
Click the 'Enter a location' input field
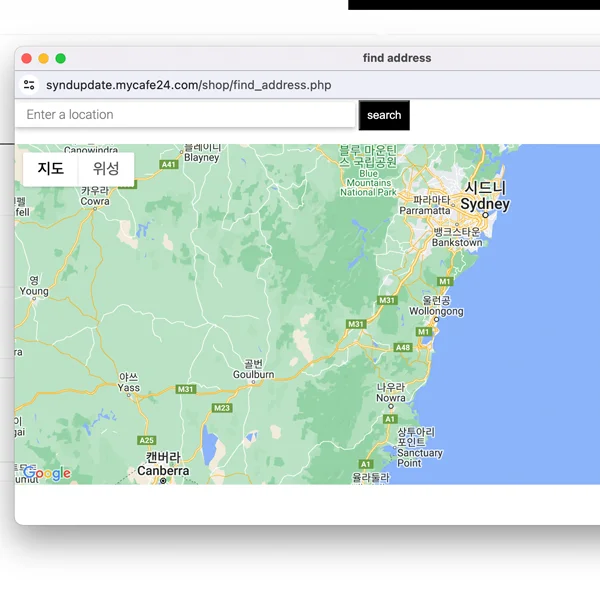(x=185, y=114)
